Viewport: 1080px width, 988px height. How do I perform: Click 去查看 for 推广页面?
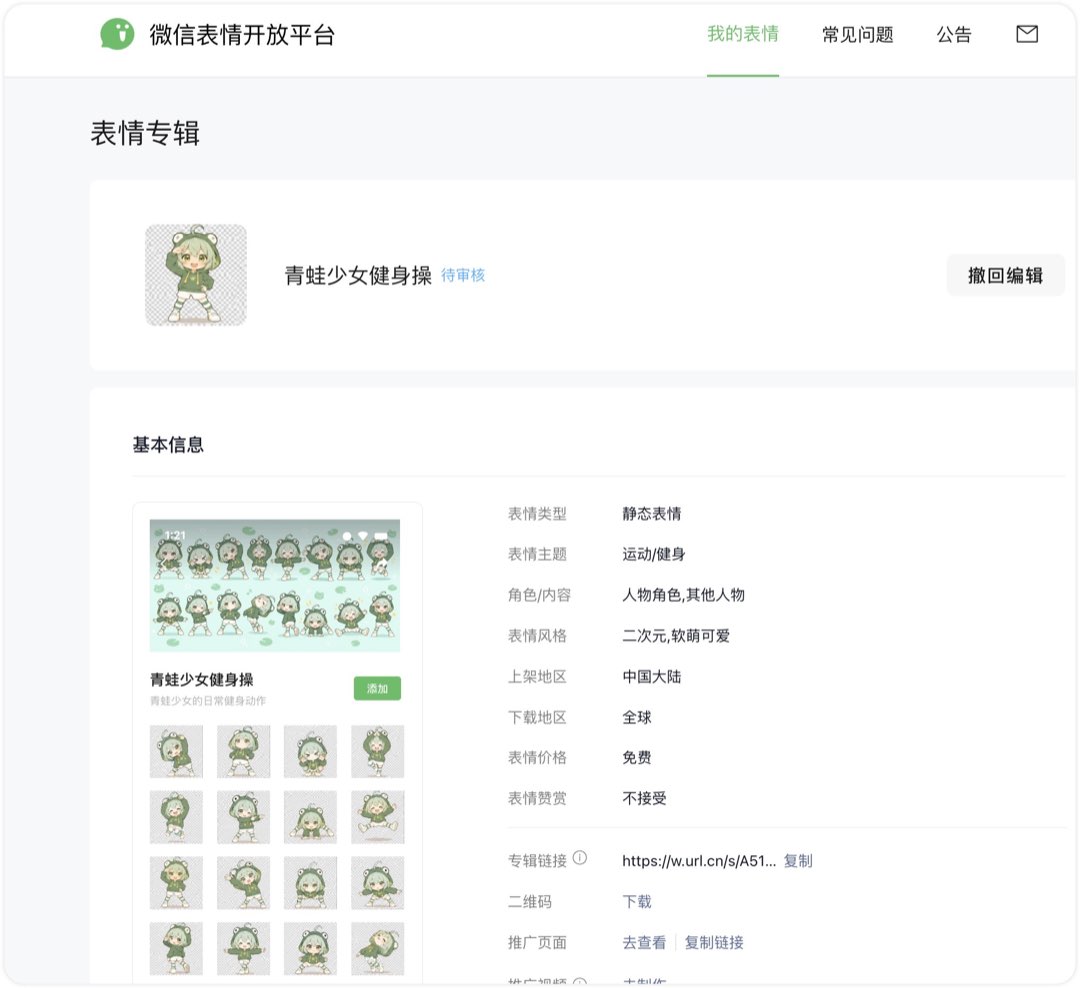(644, 943)
